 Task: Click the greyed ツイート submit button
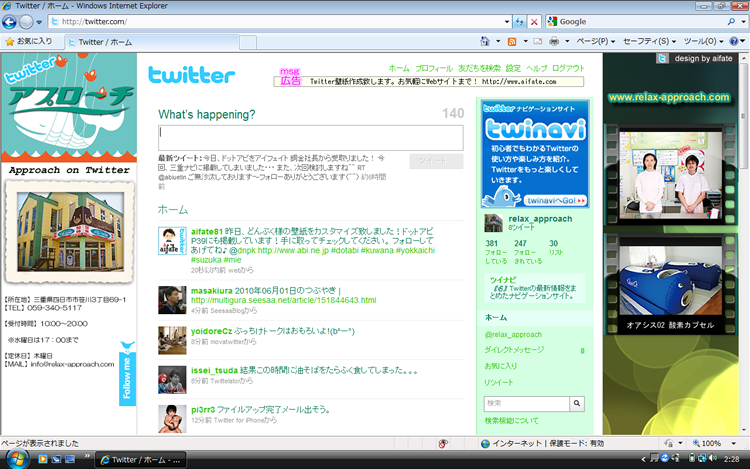pyautogui.click(x=436, y=161)
